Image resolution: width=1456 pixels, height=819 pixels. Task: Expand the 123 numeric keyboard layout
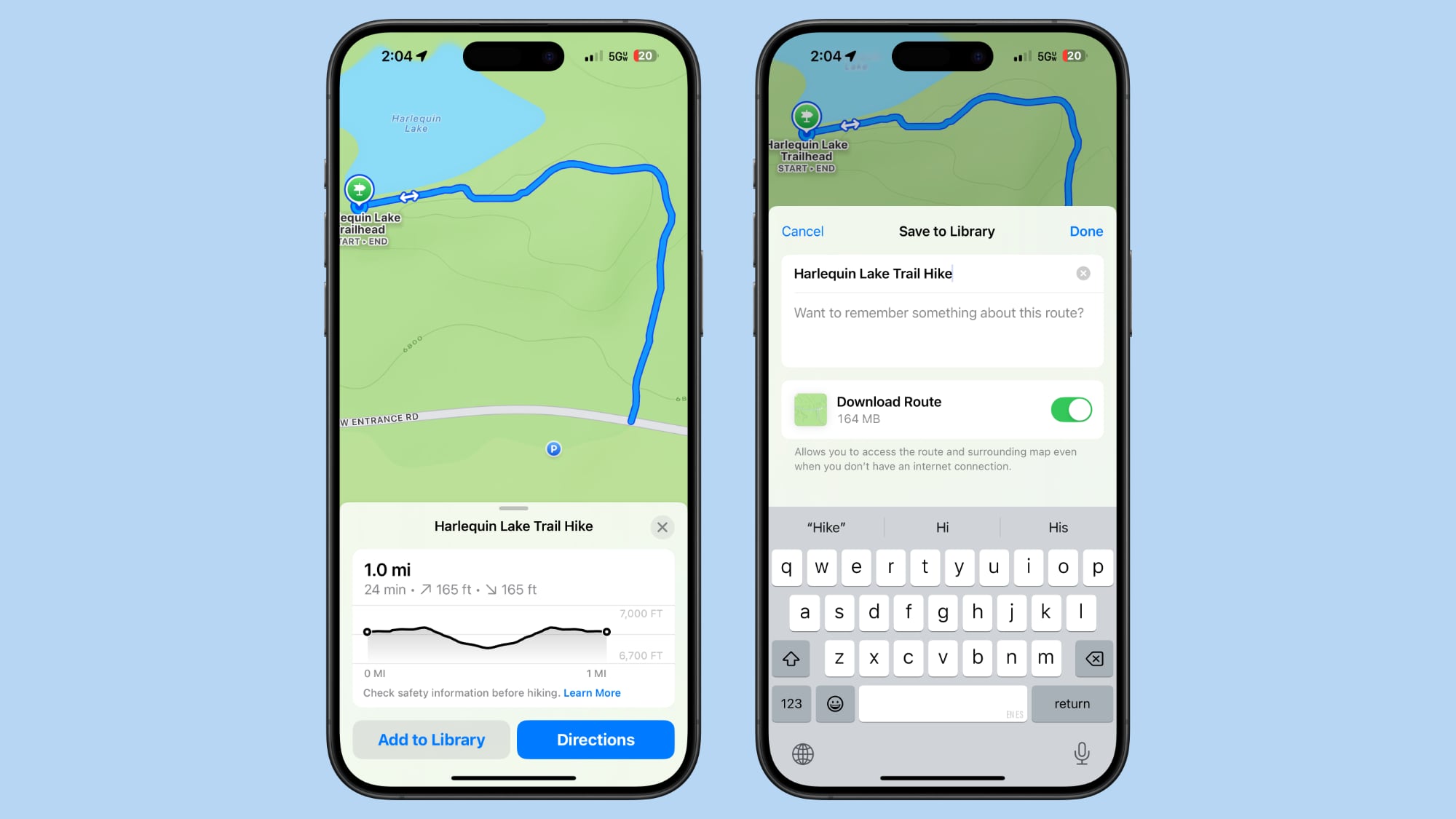click(790, 703)
